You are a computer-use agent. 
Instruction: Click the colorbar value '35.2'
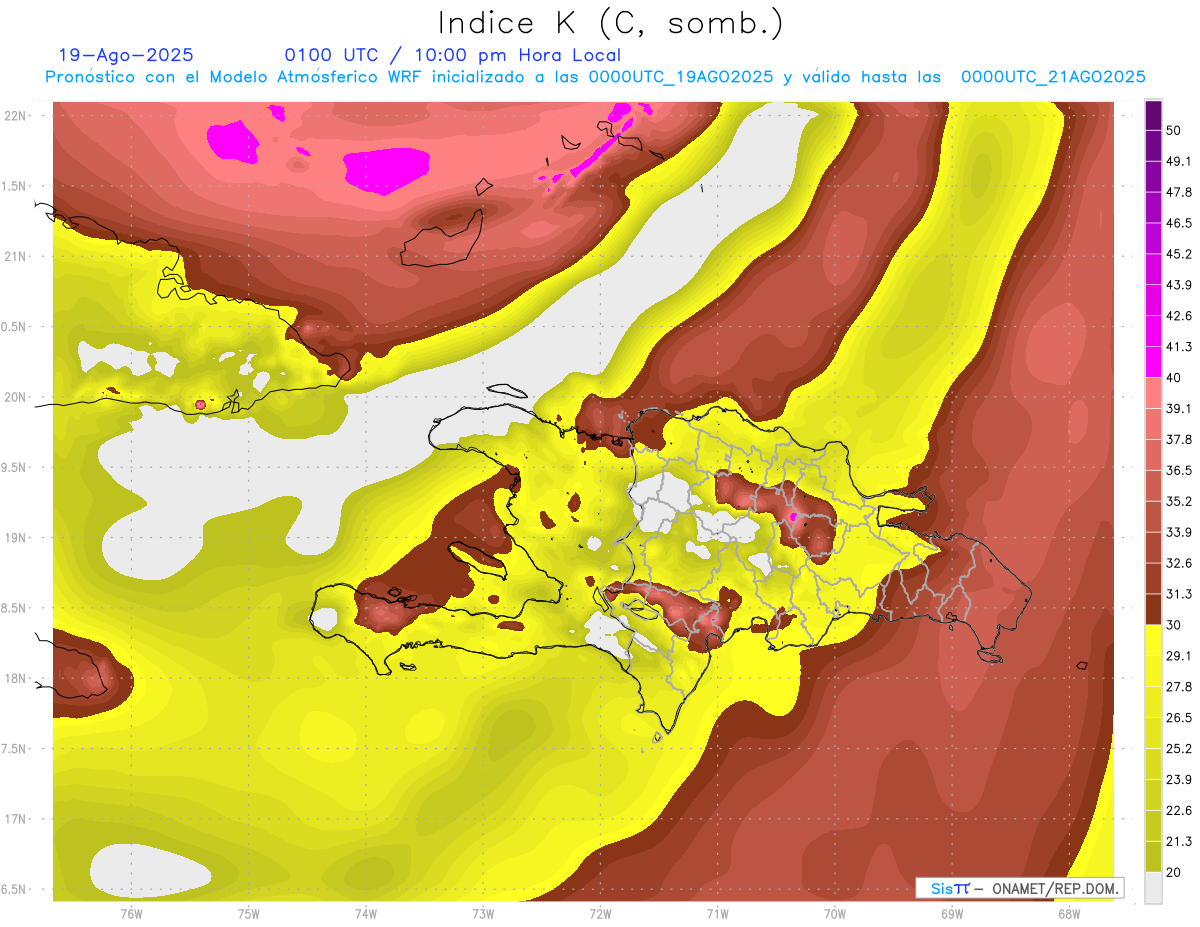pos(1179,501)
